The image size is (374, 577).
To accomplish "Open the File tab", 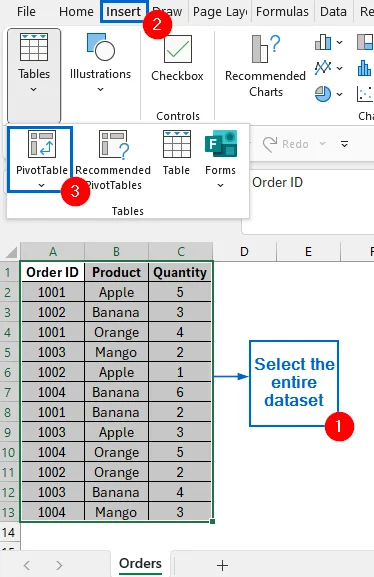I will pyautogui.click(x=26, y=11).
